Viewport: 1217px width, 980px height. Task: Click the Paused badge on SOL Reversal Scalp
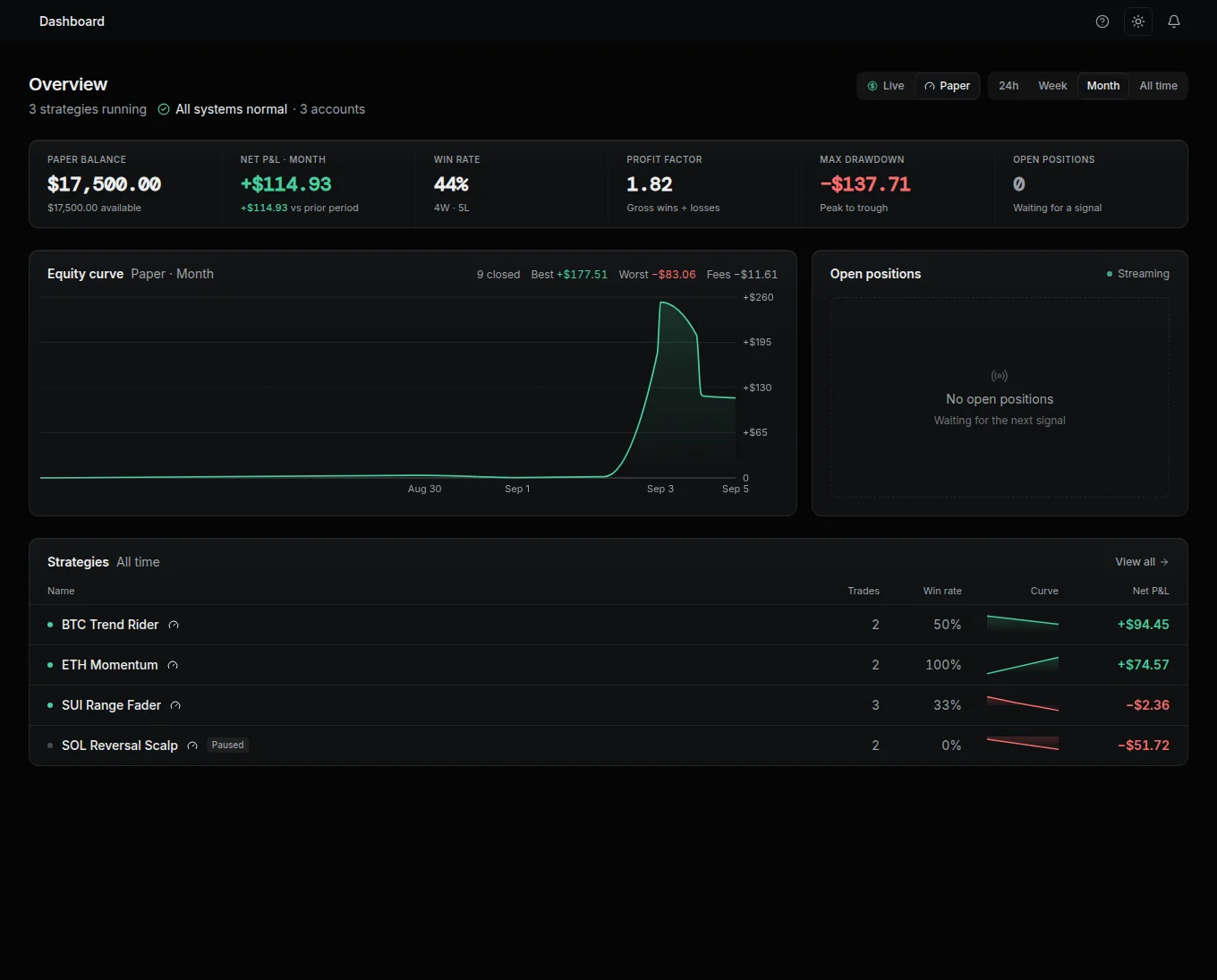(x=227, y=745)
